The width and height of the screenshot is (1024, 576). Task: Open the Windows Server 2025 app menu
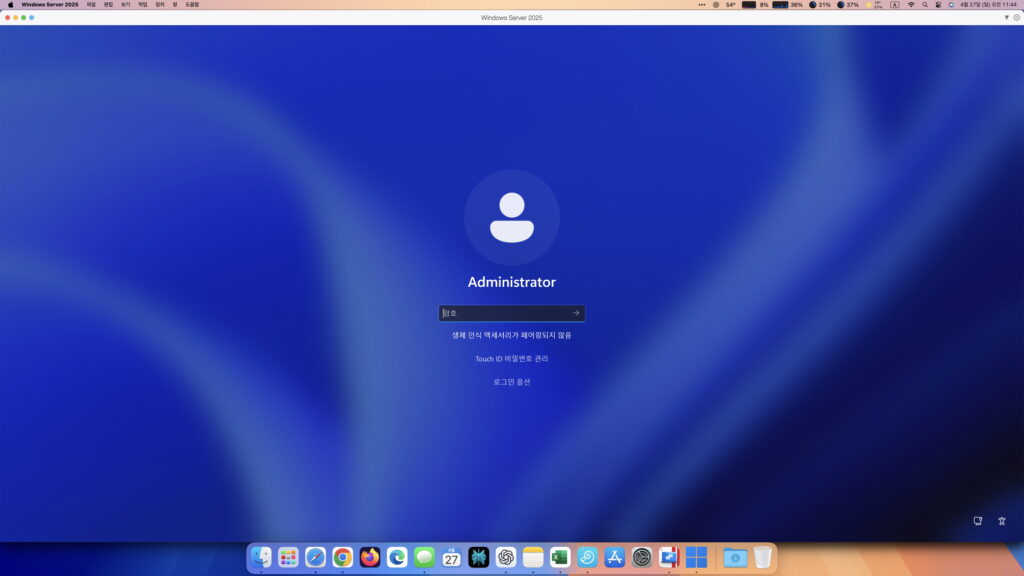[50, 5]
